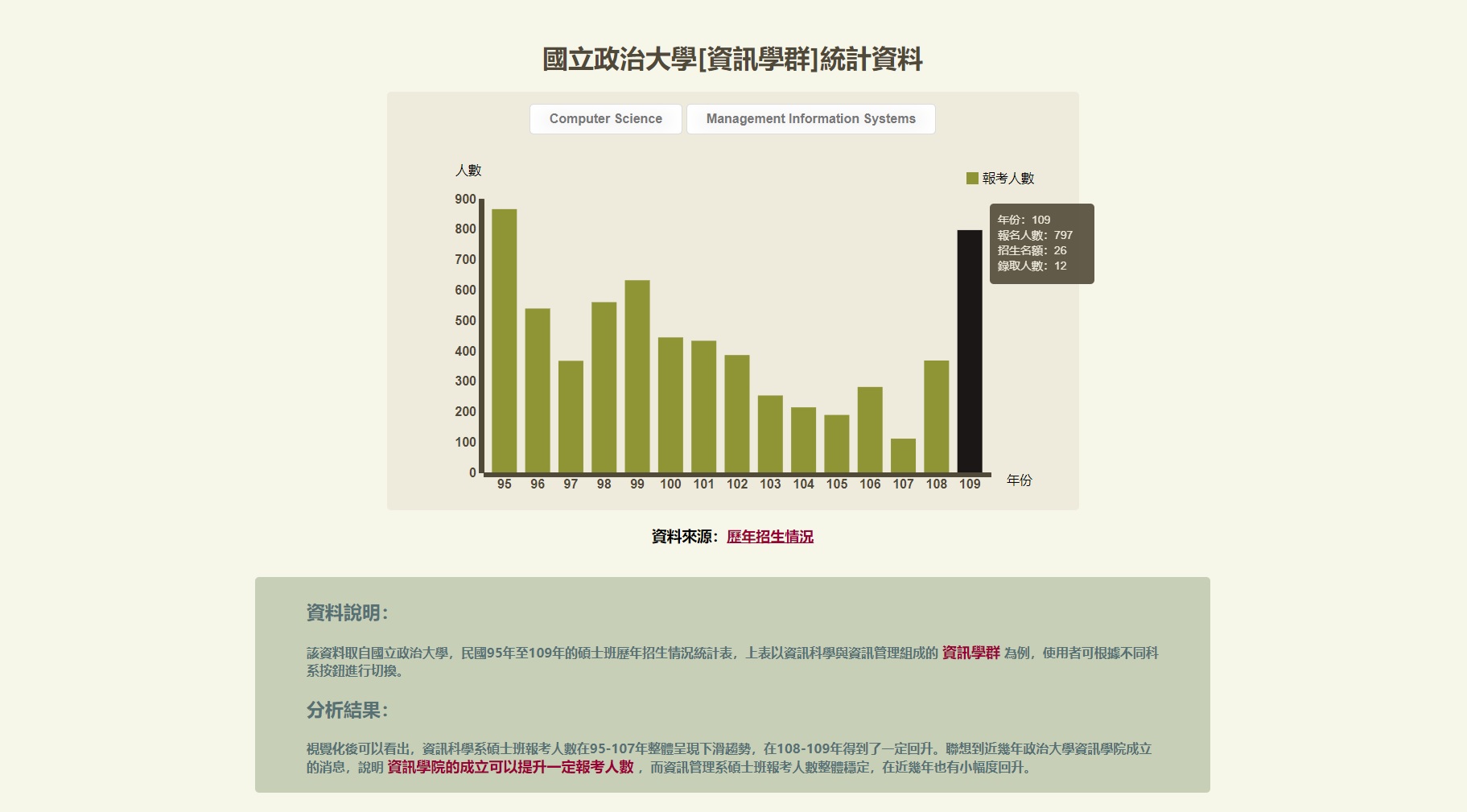
Task: Click the 年份 x-axis title
Action: pyautogui.click(x=1020, y=480)
